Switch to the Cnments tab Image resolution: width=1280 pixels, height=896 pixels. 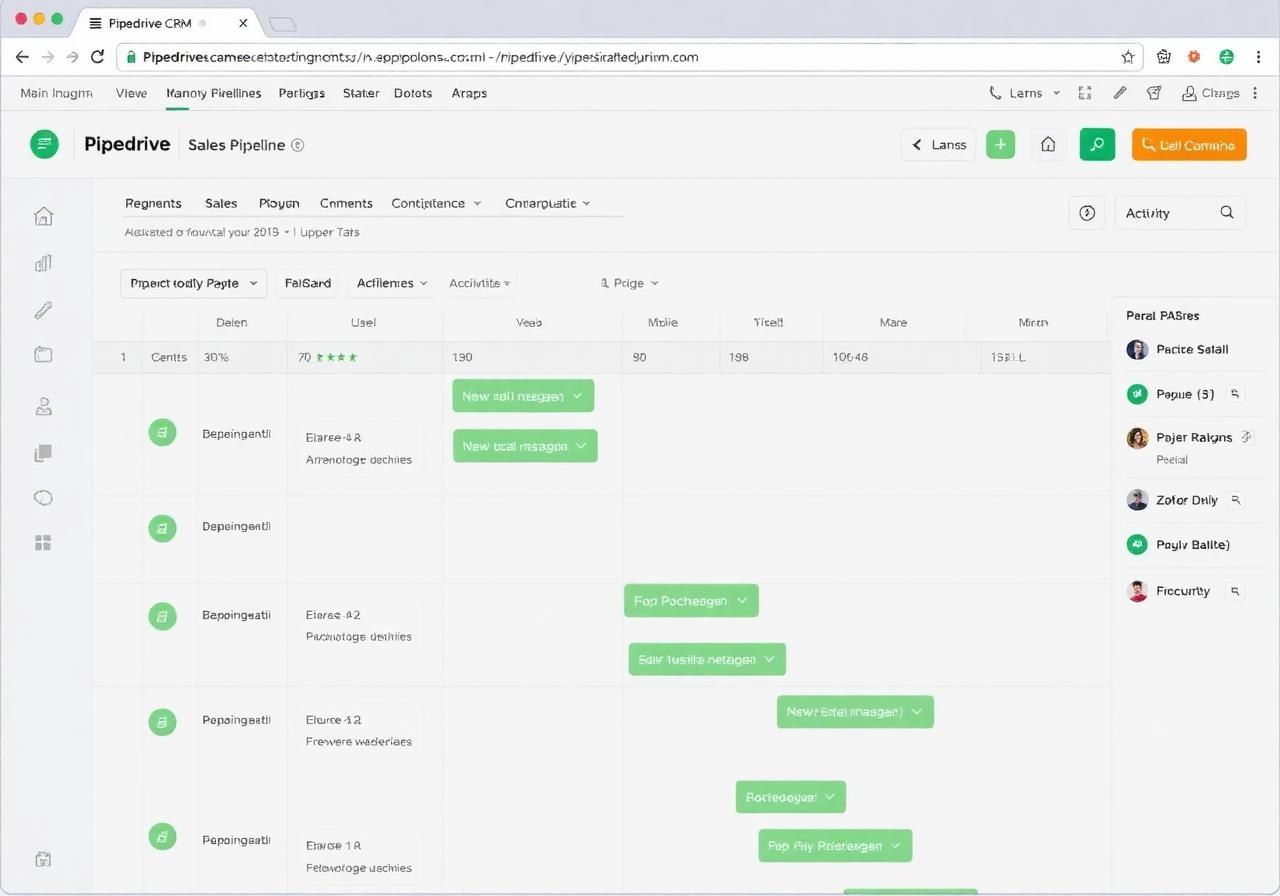click(x=346, y=203)
